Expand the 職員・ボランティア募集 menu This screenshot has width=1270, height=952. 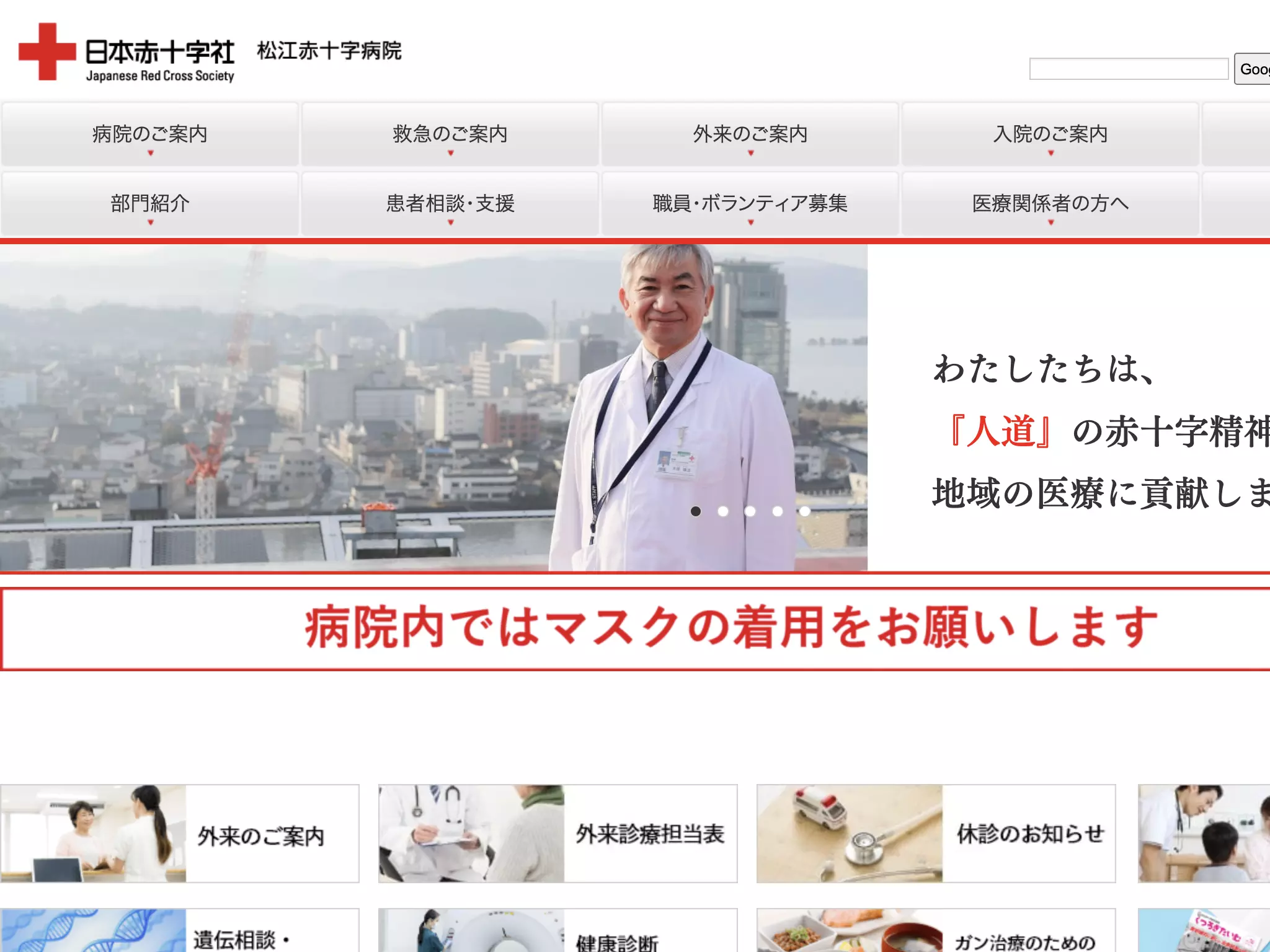(x=750, y=204)
